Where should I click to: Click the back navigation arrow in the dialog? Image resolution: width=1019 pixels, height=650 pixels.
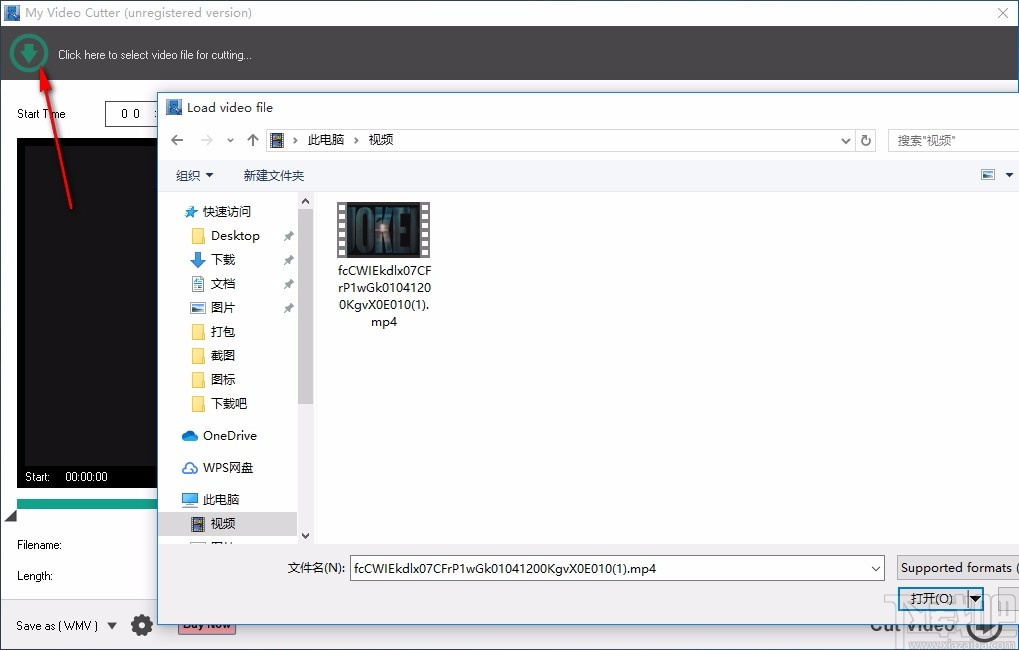pyautogui.click(x=176, y=140)
